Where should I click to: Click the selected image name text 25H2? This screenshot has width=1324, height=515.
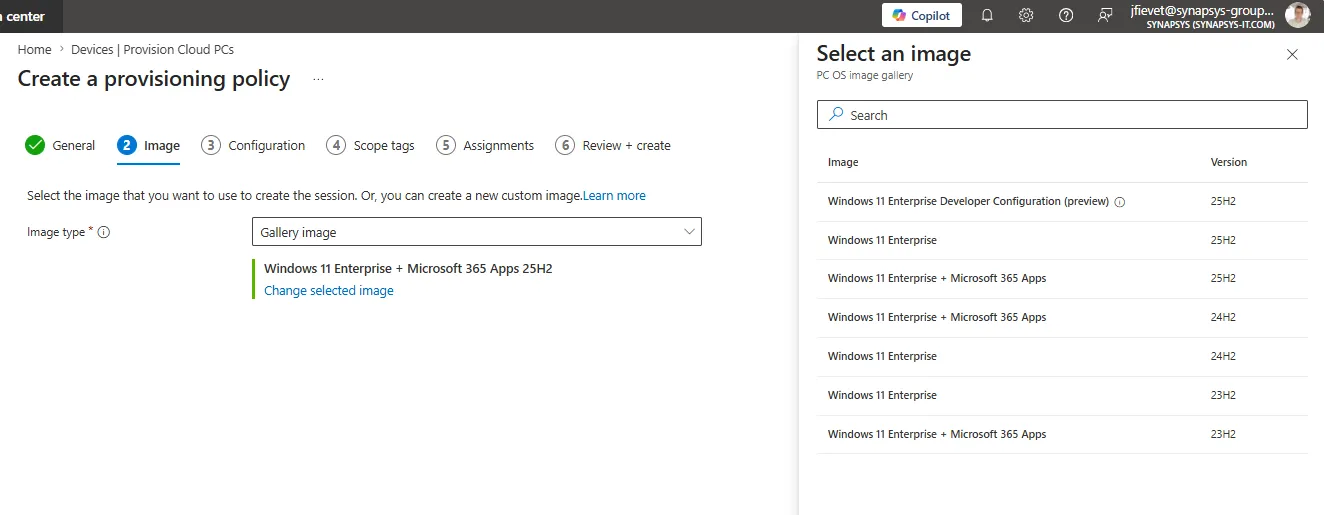(408, 268)
